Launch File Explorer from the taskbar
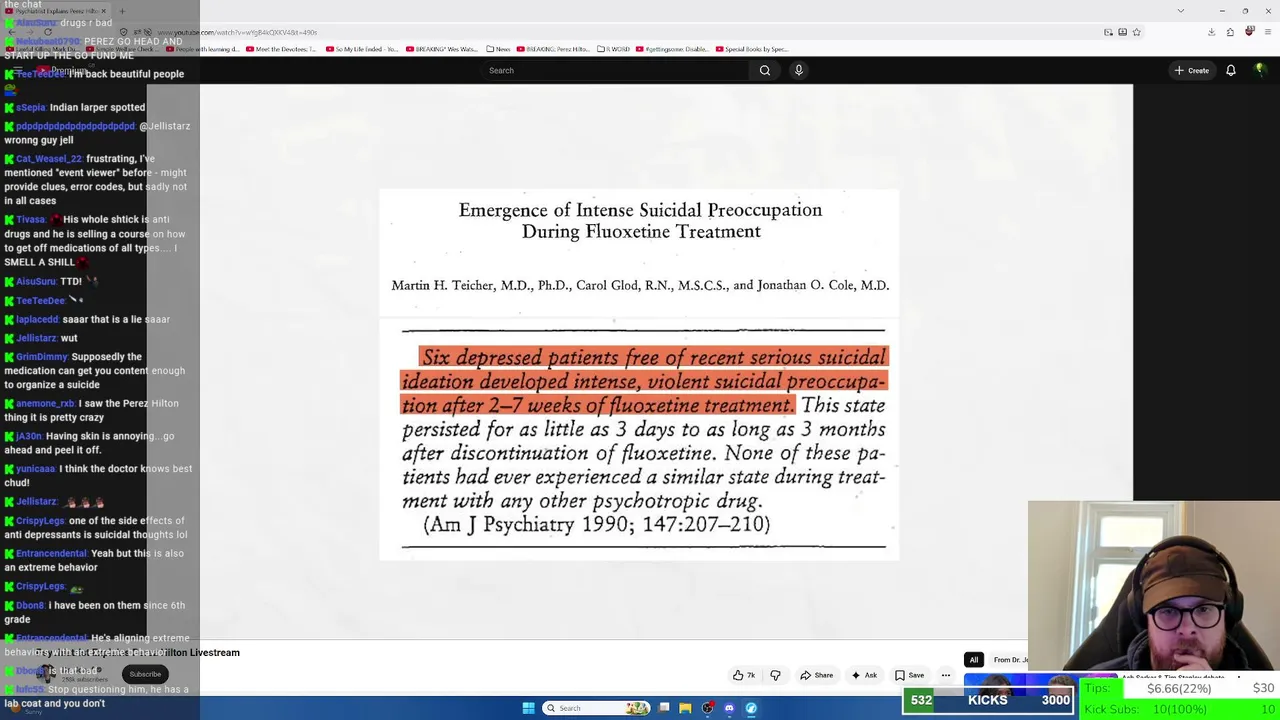This screenshot has width=1280, height=720. [x=685, y=708]
